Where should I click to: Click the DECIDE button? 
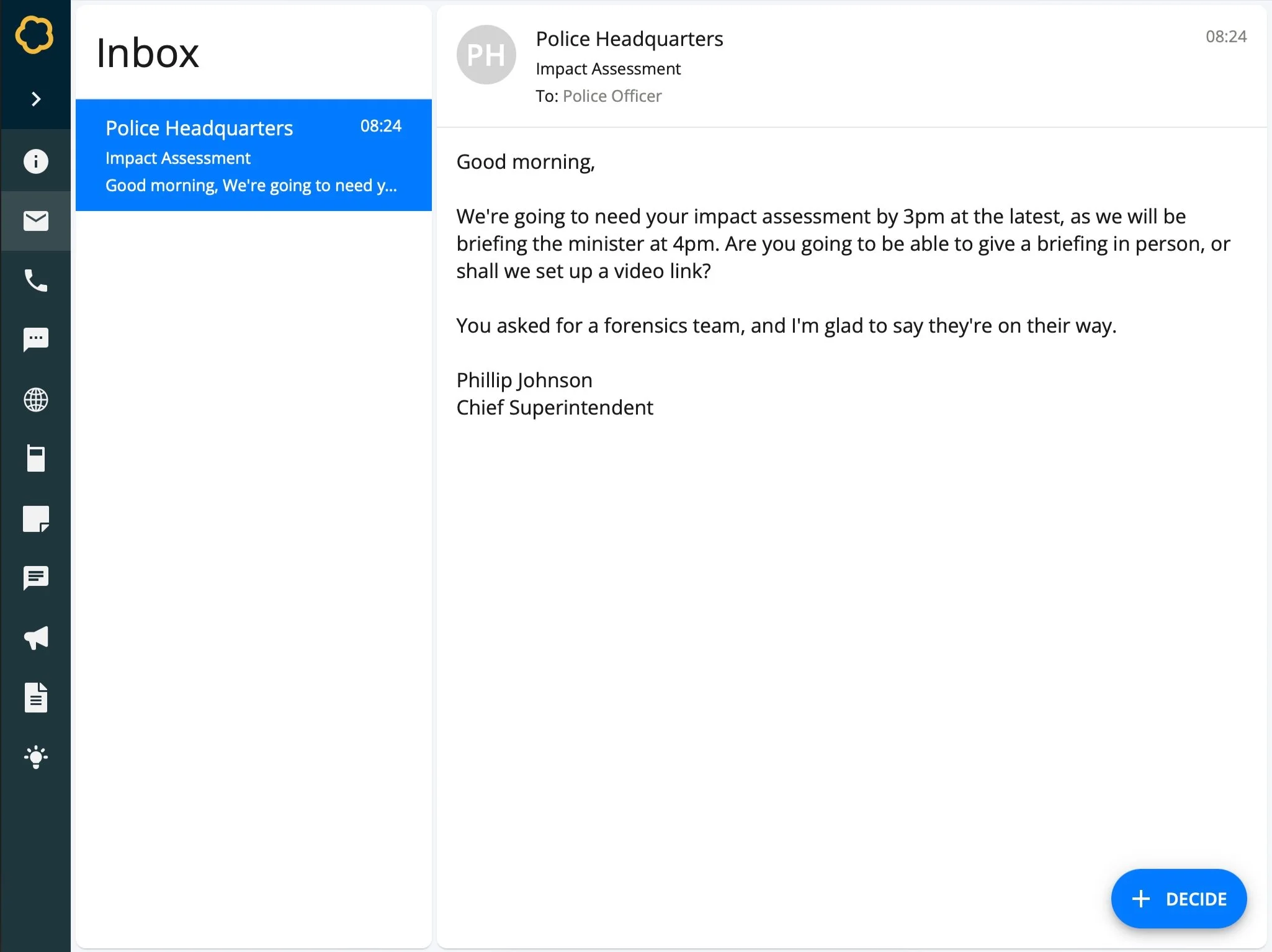coord(1178,899)
